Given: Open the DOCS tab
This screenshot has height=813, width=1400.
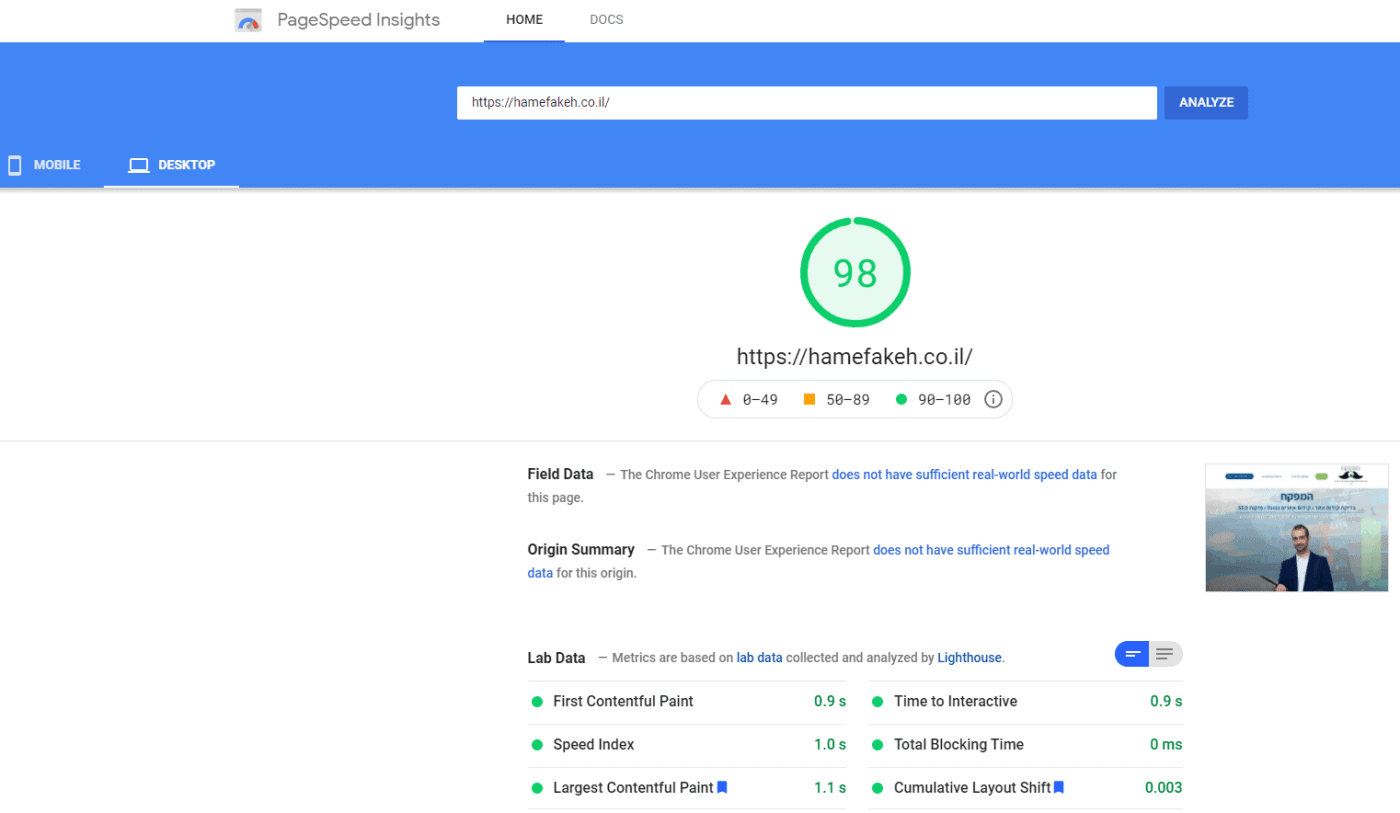Looking at the screenshot, I should pos(606,20).
